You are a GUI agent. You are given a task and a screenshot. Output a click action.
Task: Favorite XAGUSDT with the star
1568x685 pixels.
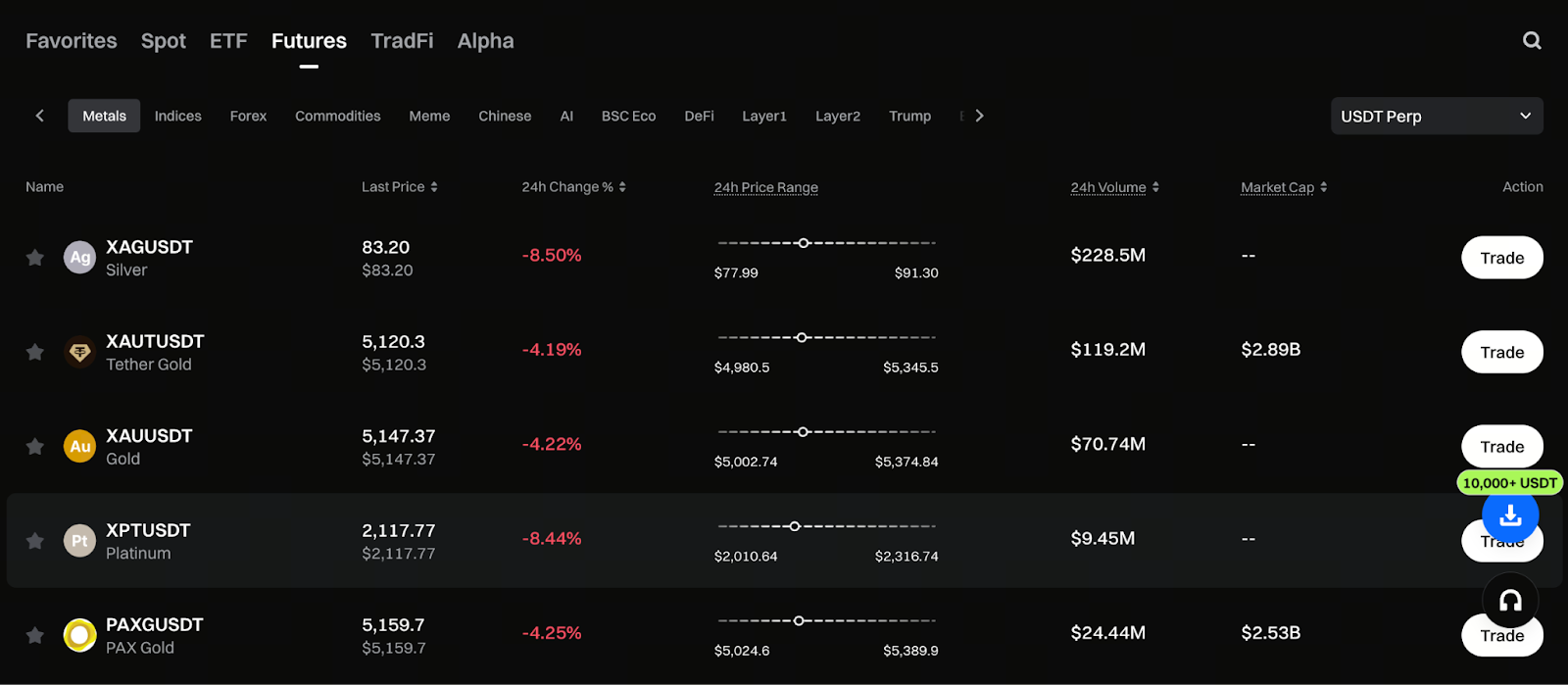(x=35, y=258)
